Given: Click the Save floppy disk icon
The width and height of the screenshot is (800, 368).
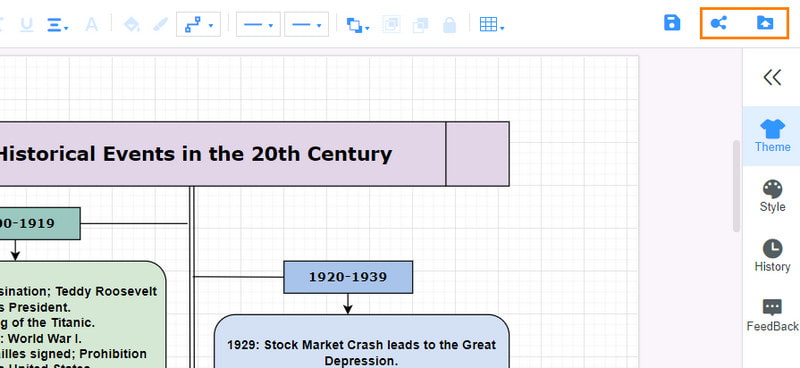Looking at the screenshot, I should (x=672, y=23).
